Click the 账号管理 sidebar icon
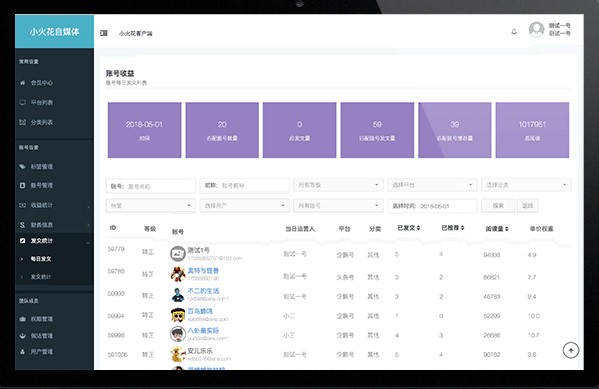599x389 pixels. tap(23, 185)
